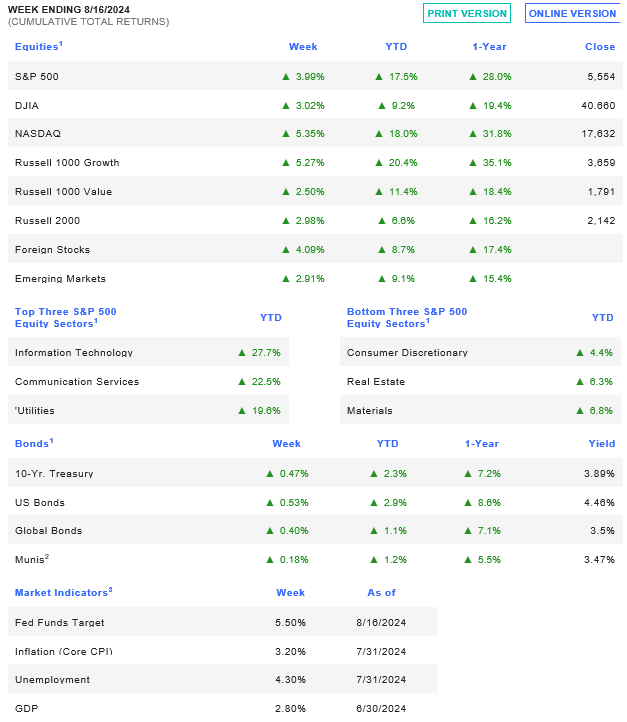Select the NASDAQ row label
The height and width of the screenshot is (722, 627).
point(38,134)
